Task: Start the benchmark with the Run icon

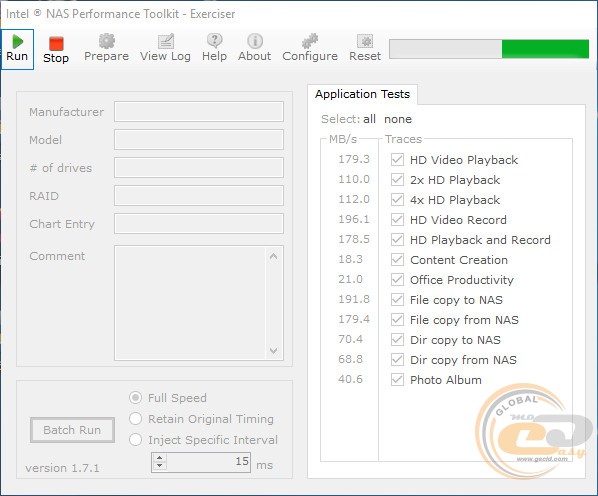Action: coord(17,42)
